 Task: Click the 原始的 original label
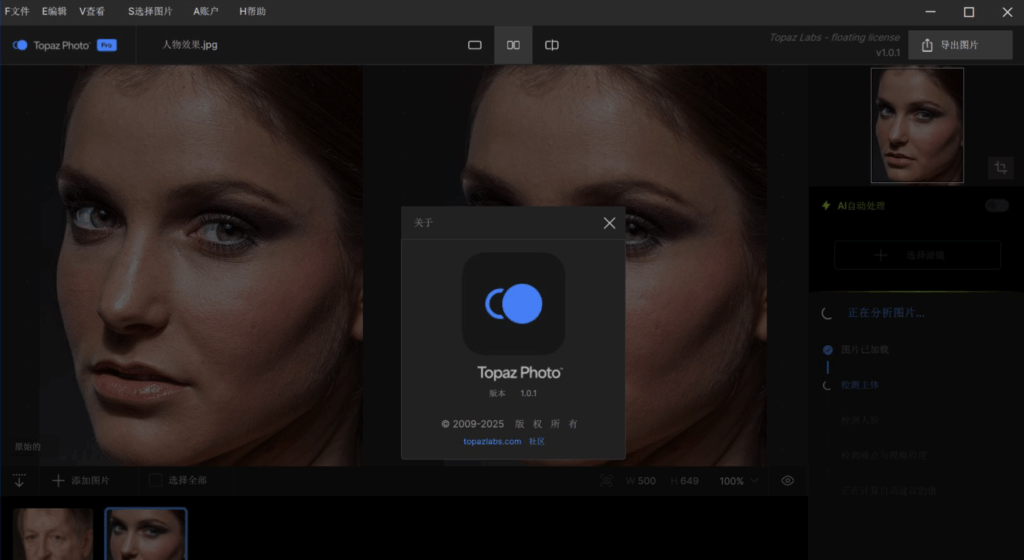coord(27,447)
